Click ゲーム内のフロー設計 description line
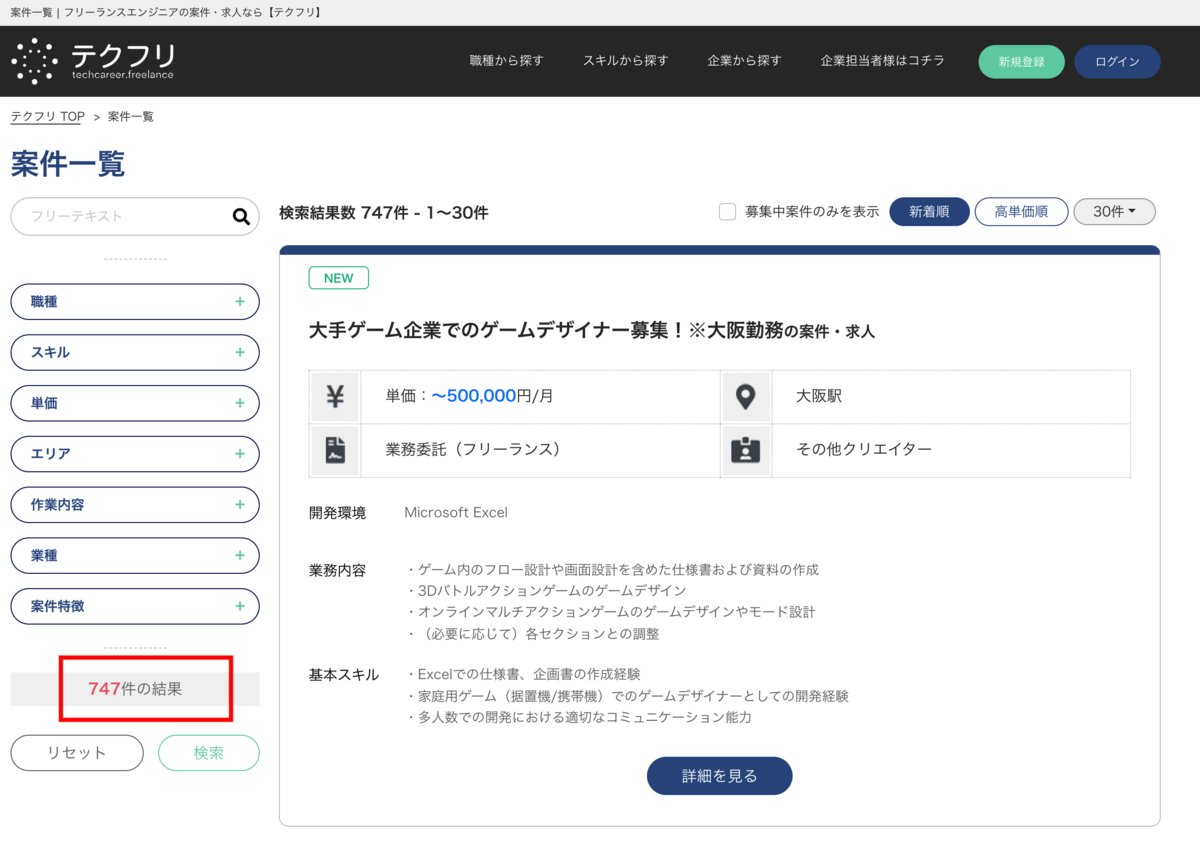This screenshot has height=842, width=1200. tap(612, 570)
